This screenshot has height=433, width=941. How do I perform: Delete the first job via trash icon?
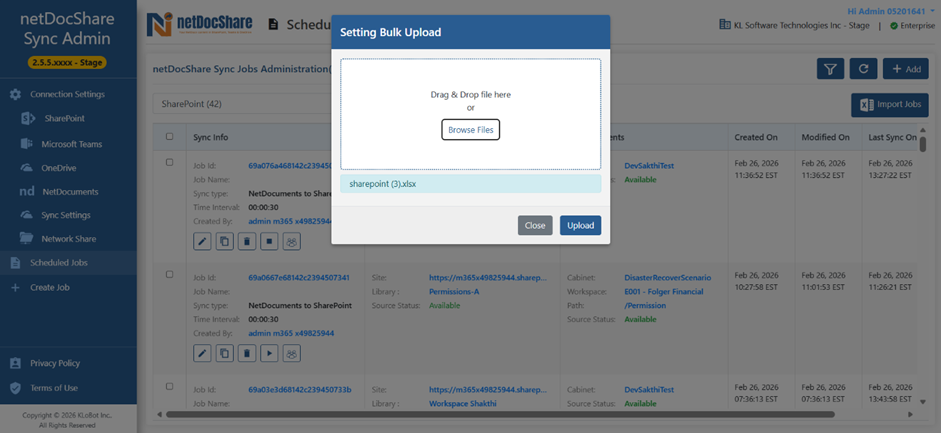(x=247, y=242)
